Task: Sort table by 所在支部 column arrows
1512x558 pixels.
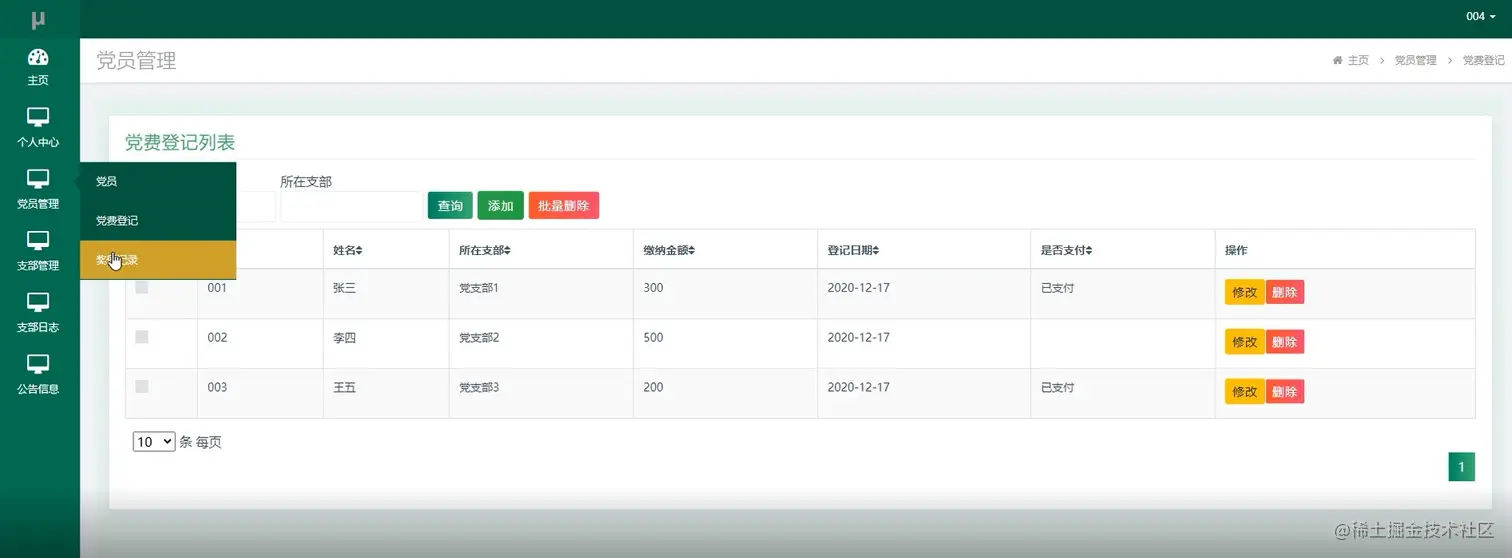Action: pos(507,250)
